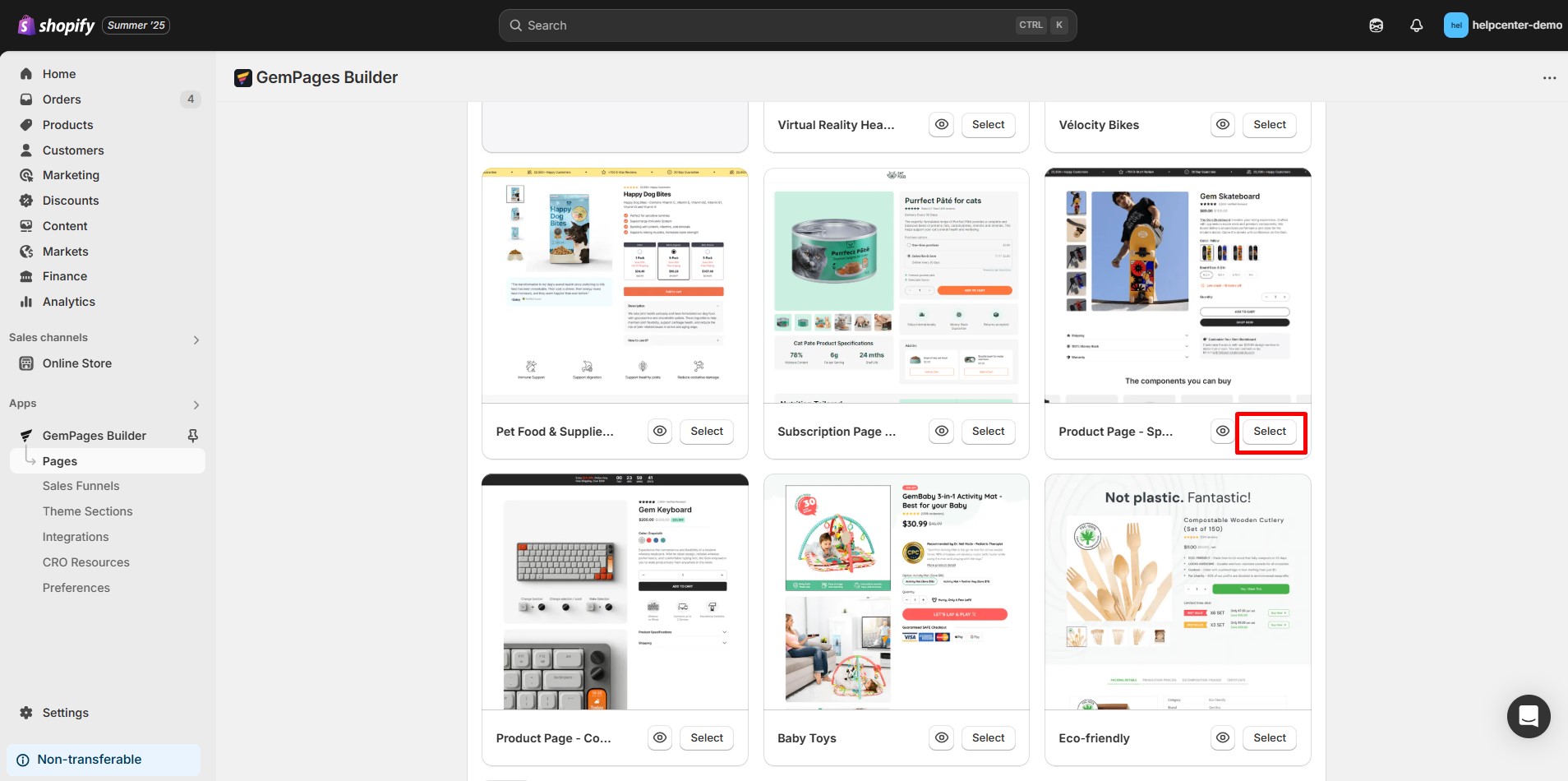Select the Pet Food & Supplies template

pyautogui.click(x=705, y=431)
